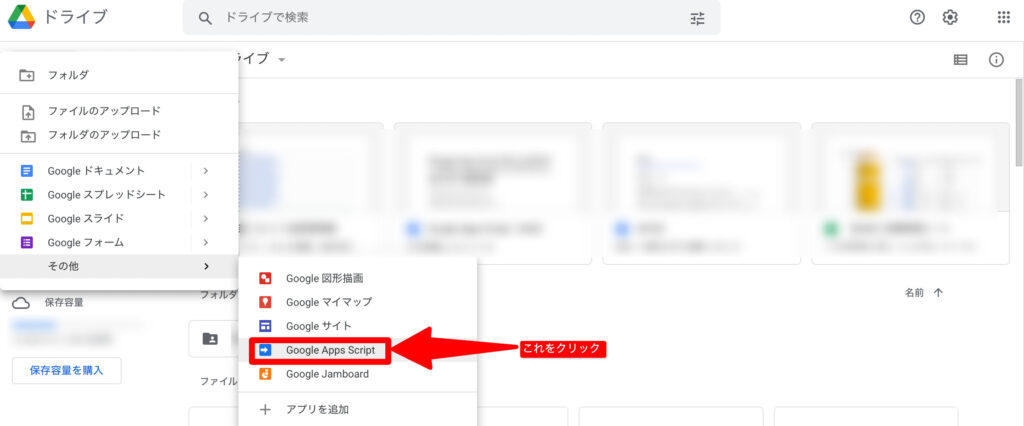
Task: Click the Google Drive logo
Action: click(21, 18)
